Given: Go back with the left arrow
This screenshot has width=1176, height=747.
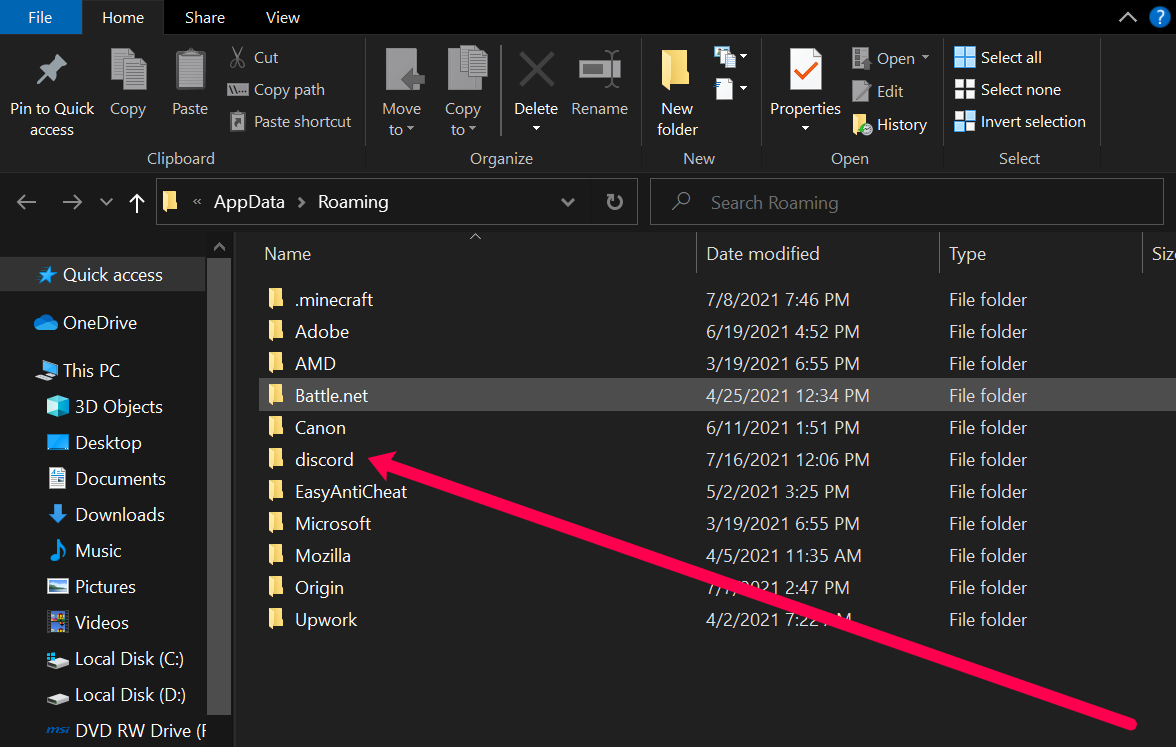Looking at the screenshot, I should click(x=27, y=202).
